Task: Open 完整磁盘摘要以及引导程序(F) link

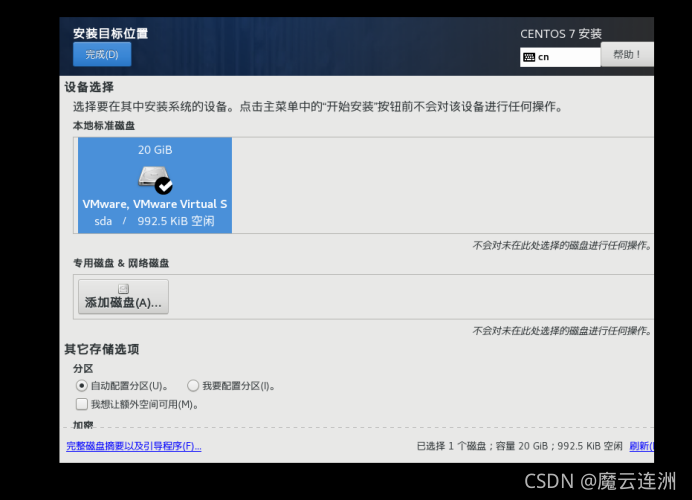Action: [134, 446]
